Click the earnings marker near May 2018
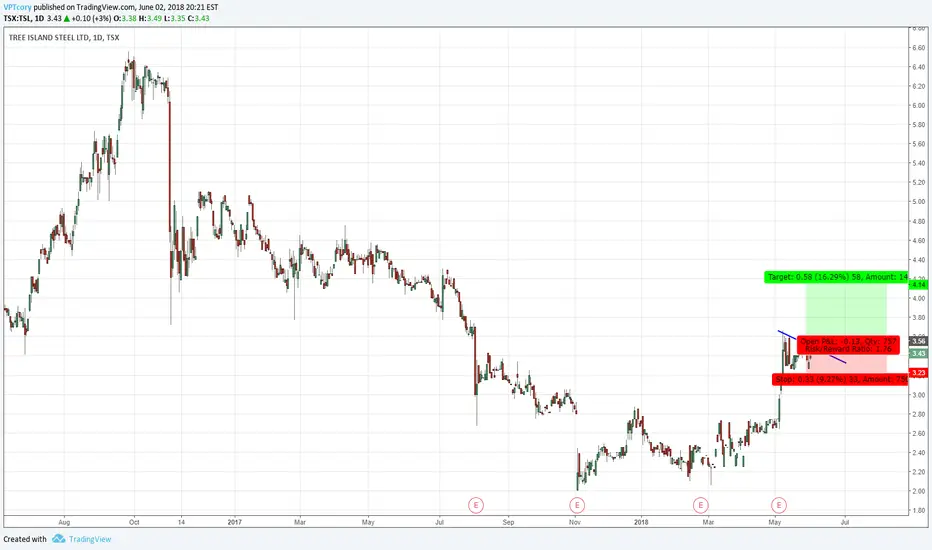 coord(779,505)
